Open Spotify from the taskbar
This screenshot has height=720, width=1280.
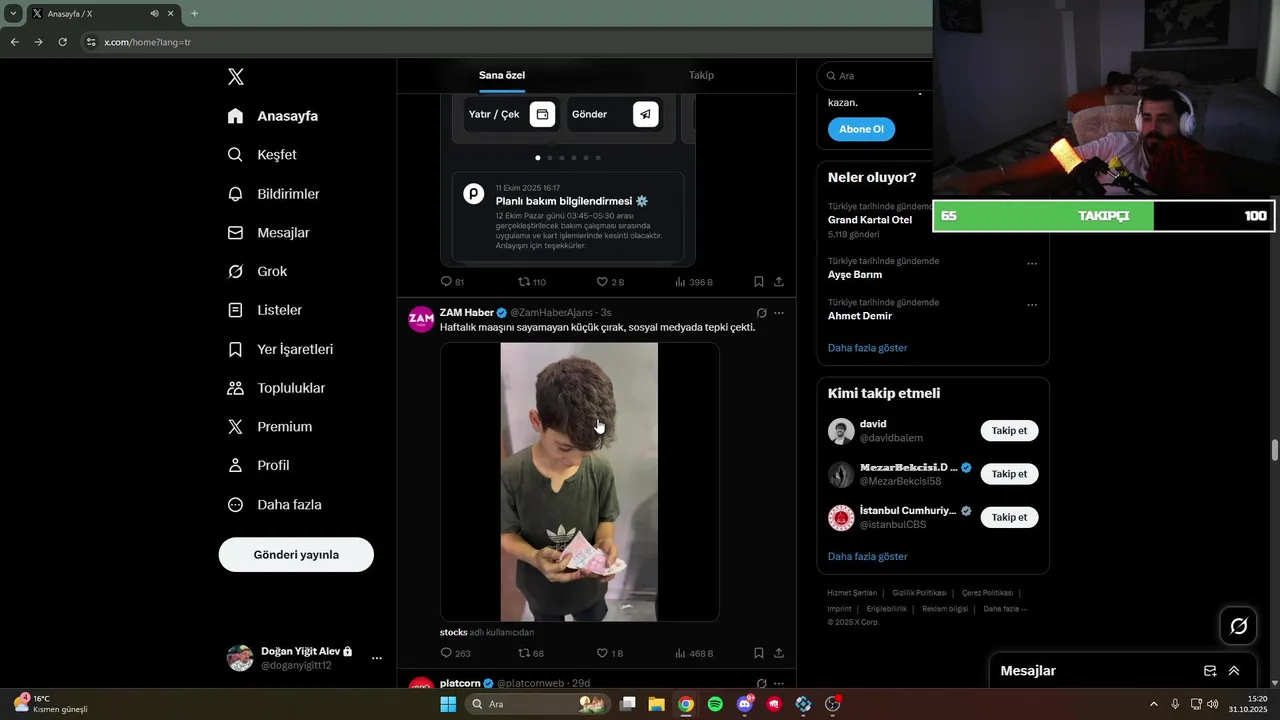tap(715, 704)
